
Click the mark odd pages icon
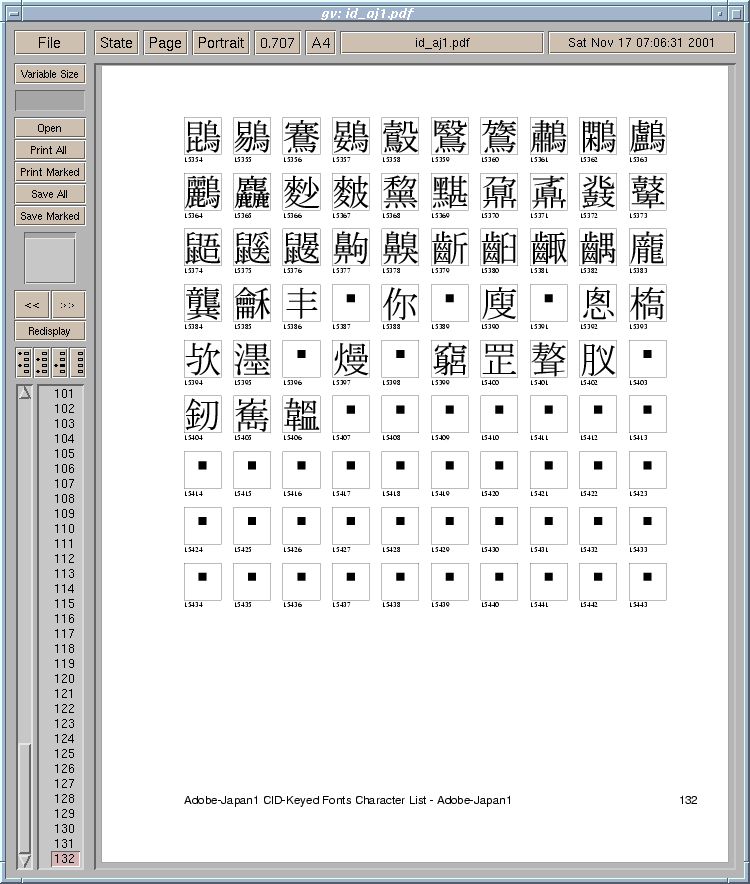coord(24,362)
